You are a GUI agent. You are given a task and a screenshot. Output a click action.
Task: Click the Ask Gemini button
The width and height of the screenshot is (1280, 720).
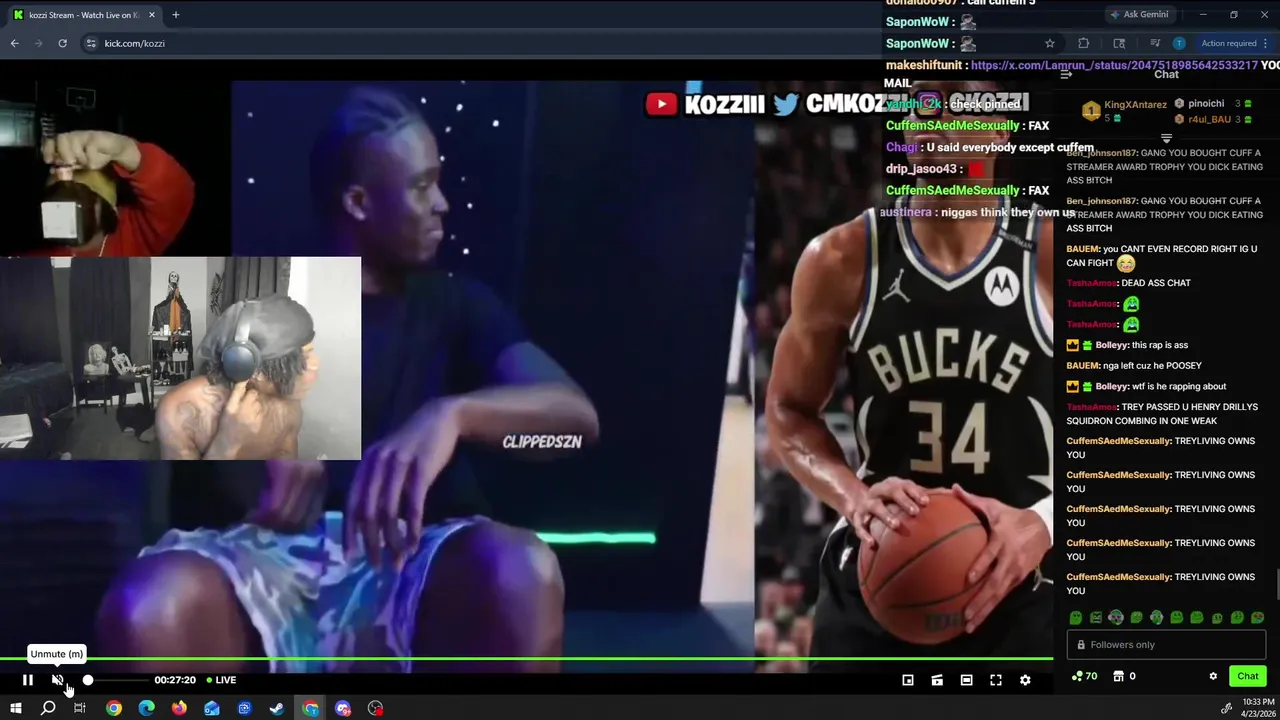1139,15
